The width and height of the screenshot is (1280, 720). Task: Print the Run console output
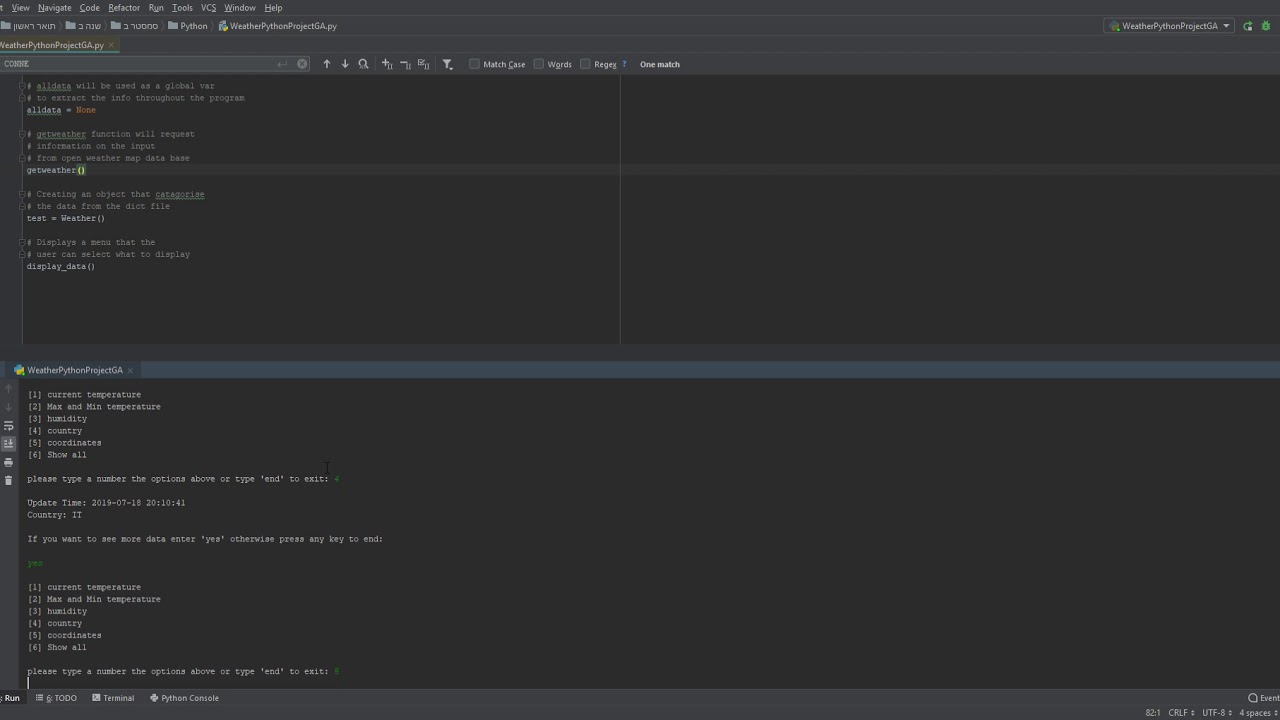(9, 462)
